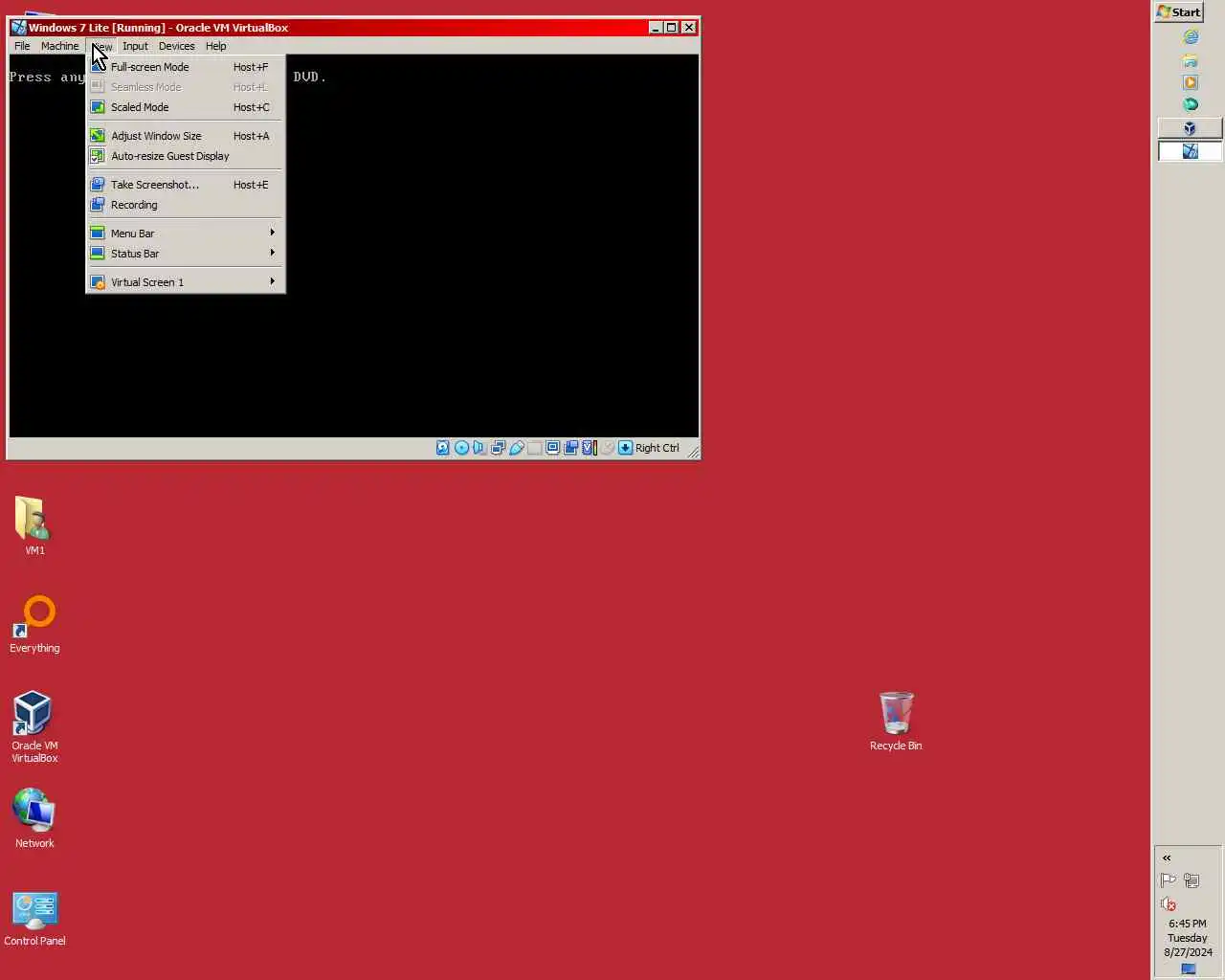
Task: Open Windows Explorer from quick launch
Action: [1191, 59]
